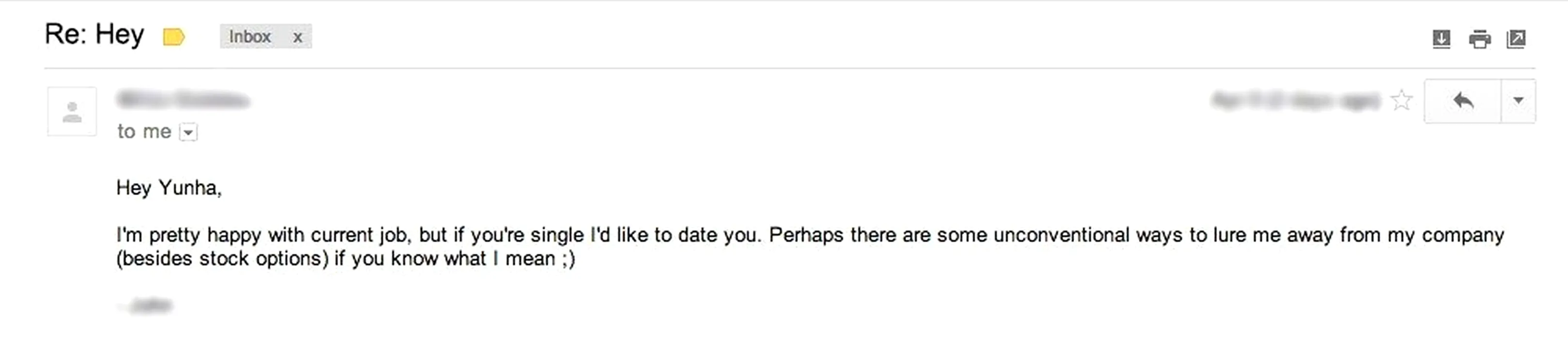
Task: Print the email using printer icon
Action: click(x=1479, y=39)
